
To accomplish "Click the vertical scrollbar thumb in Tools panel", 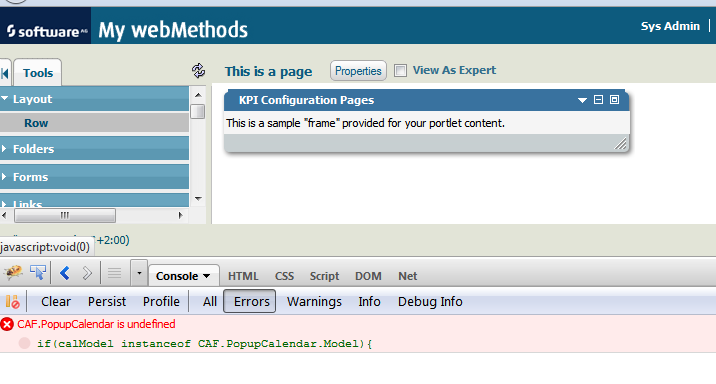I will (x=198, y=111).
